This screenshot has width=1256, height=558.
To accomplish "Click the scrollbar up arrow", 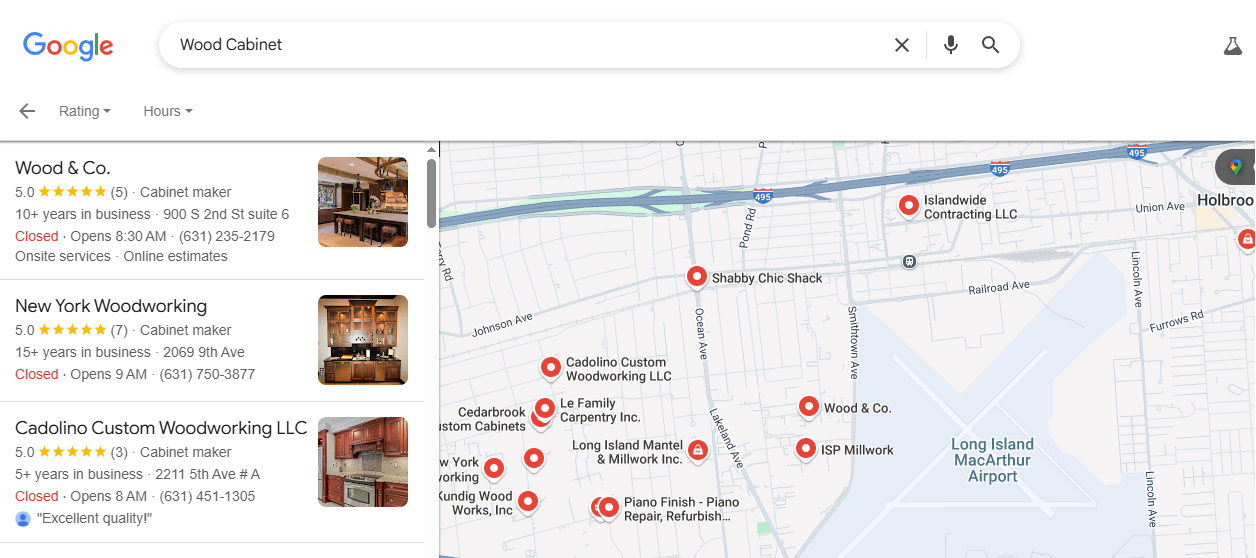I will coord(431,149).
